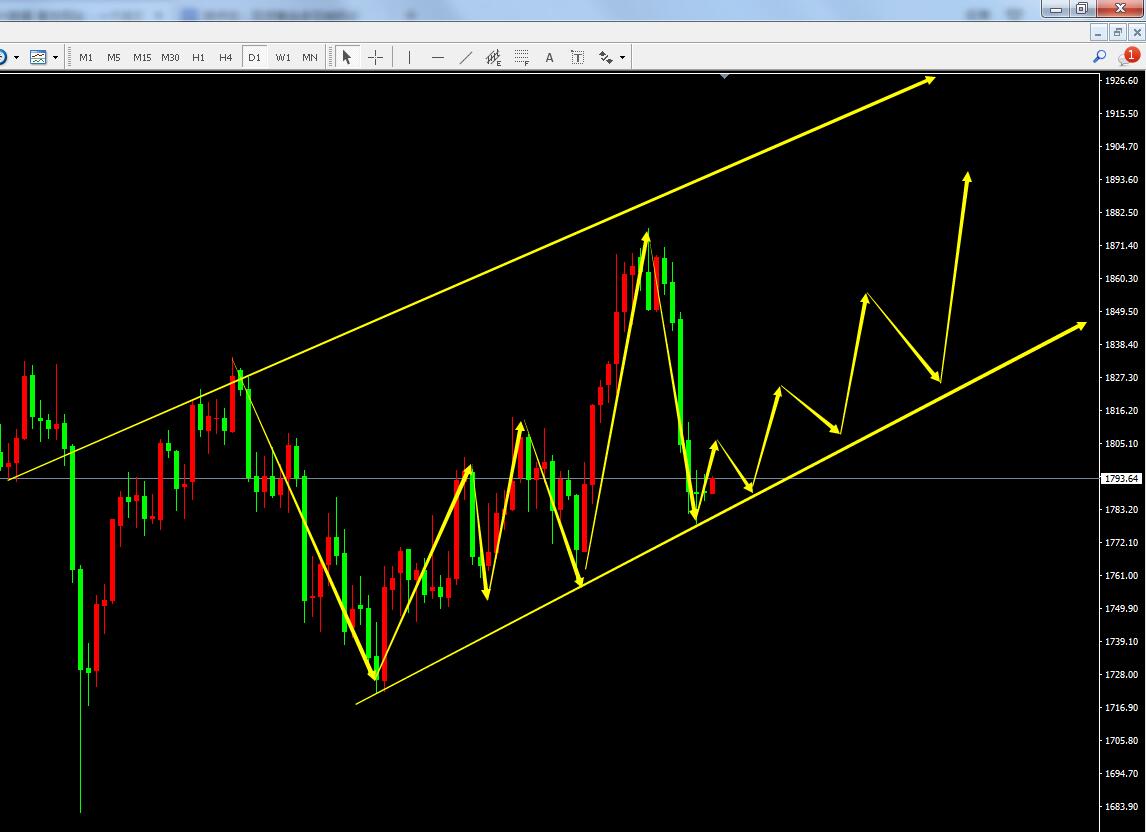Image resolution: width=1146 pixels, height=832 pixels.
Task: Open the search magnifier icon
Action: click(x=1099, y=56)
